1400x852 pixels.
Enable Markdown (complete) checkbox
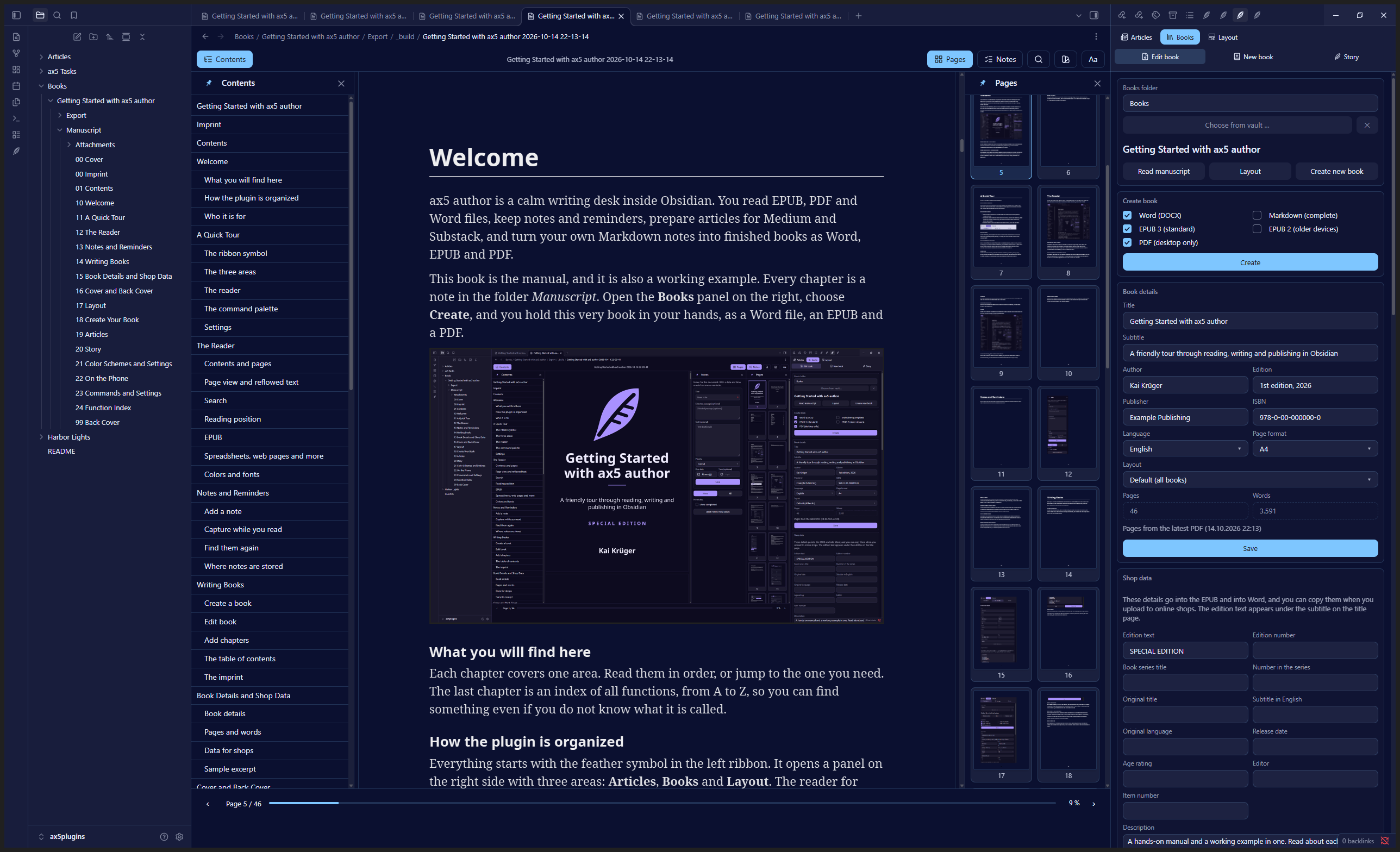click(x=1257, y=215)
